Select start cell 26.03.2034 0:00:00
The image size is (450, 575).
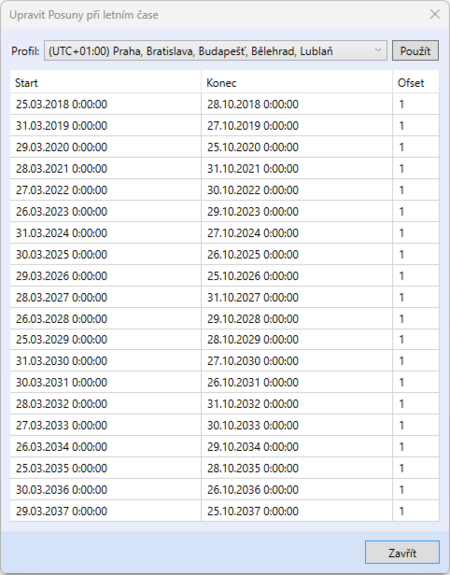coord(105,447)
